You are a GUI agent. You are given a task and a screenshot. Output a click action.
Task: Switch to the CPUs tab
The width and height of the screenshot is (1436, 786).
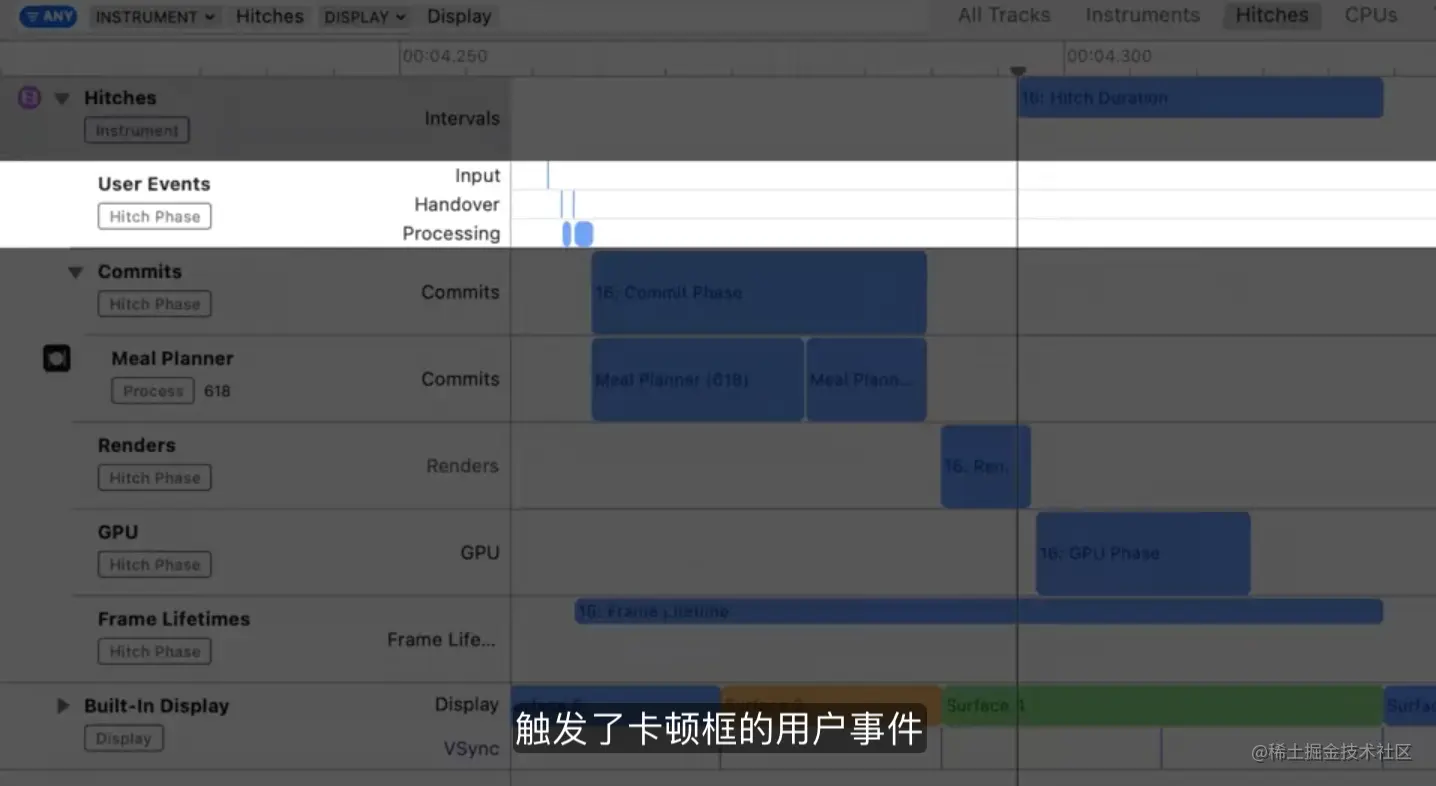[x=1371, y=15]
